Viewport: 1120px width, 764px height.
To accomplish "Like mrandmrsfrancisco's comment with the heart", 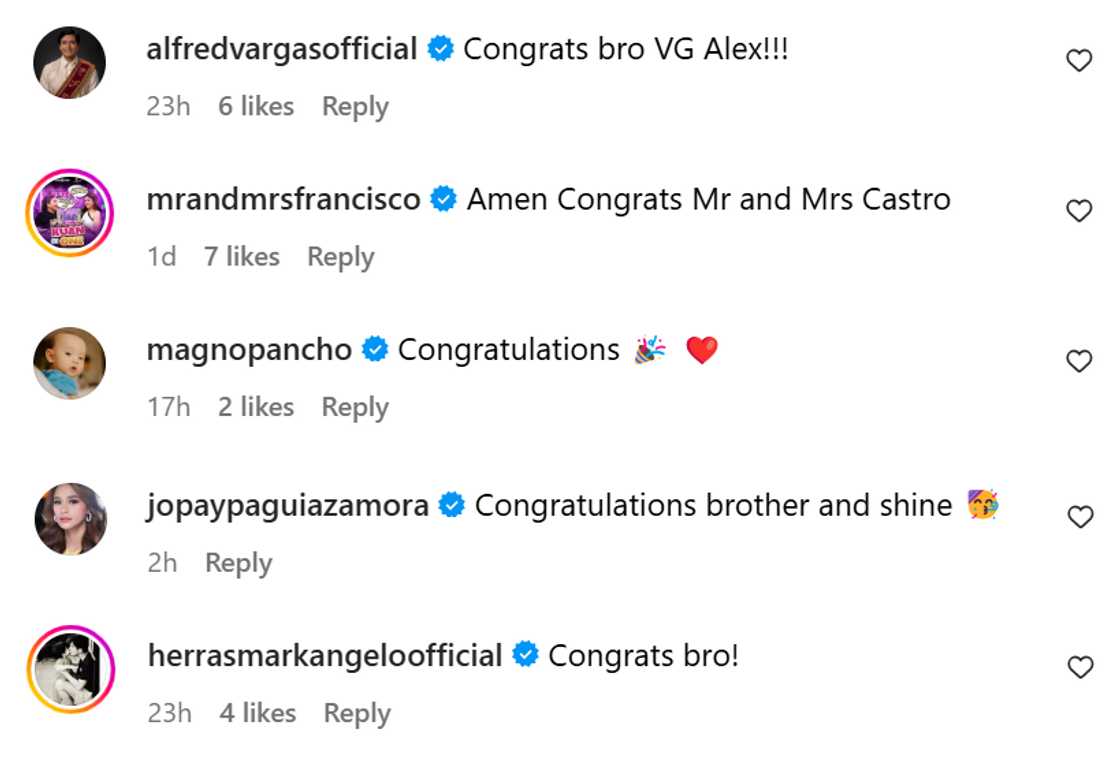I will (x=1079, y=211).
